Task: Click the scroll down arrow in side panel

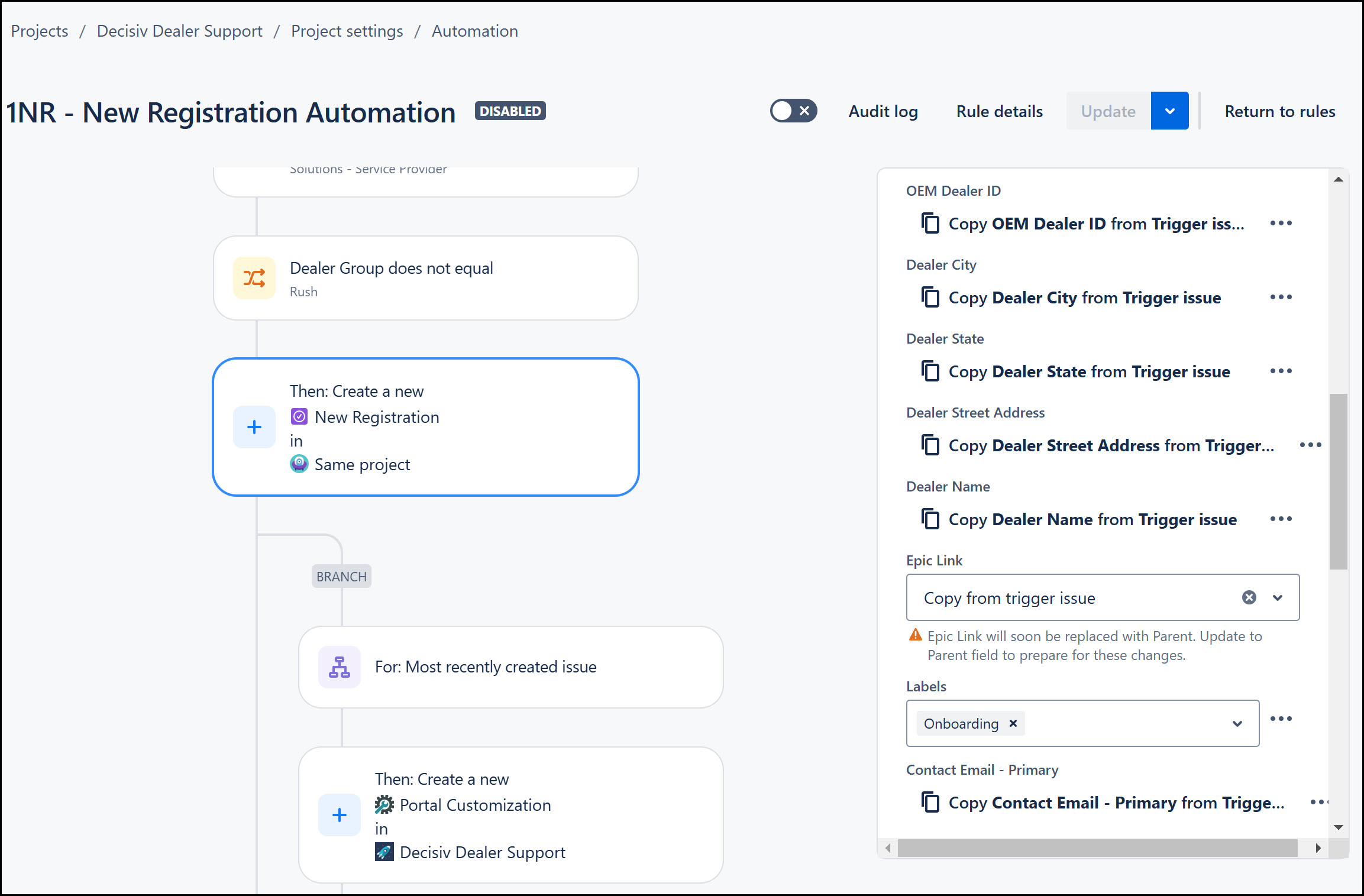Action: point(1339,827)
